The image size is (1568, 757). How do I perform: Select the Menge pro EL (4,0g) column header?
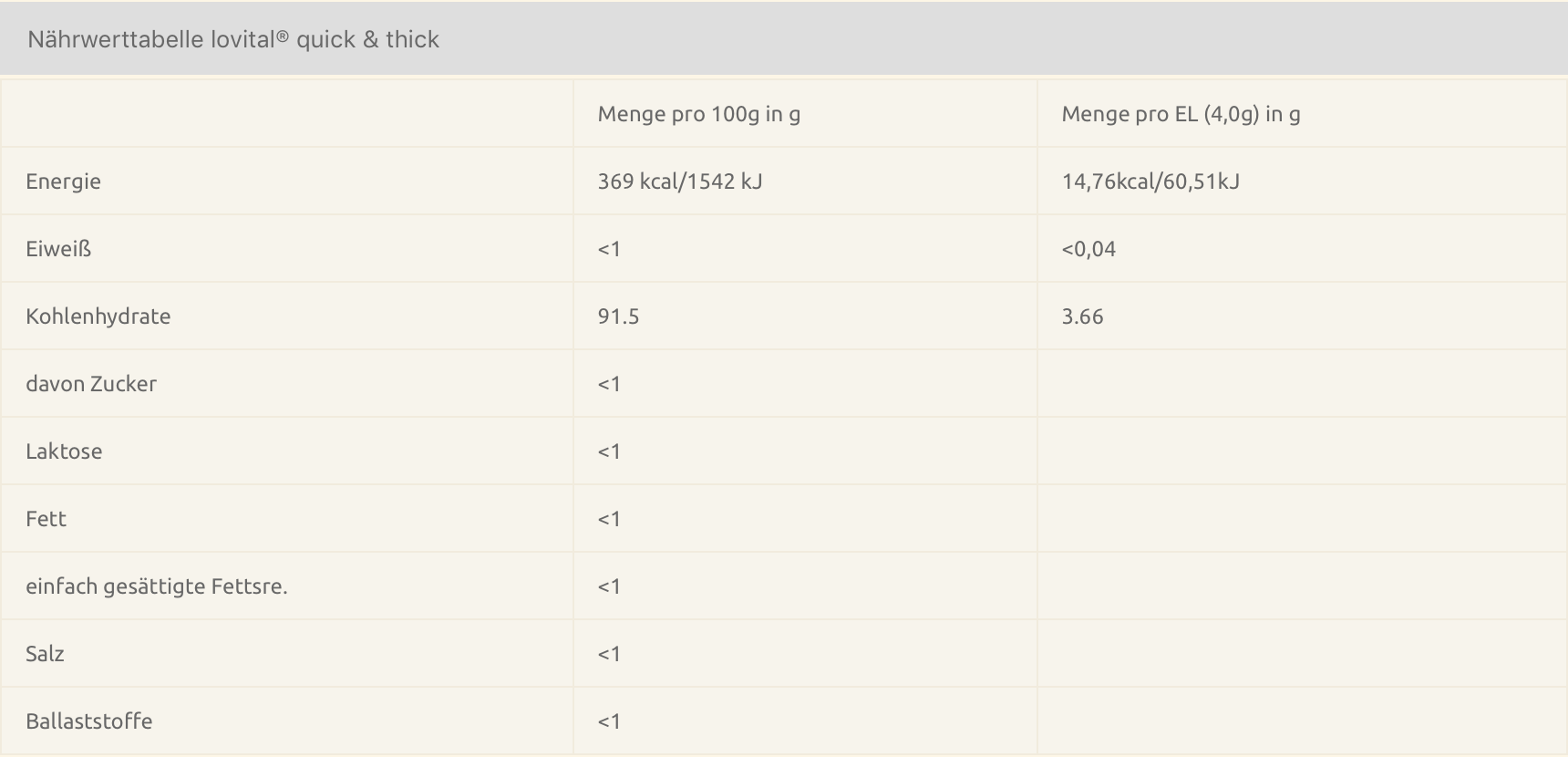click(x=1181, y=114)
